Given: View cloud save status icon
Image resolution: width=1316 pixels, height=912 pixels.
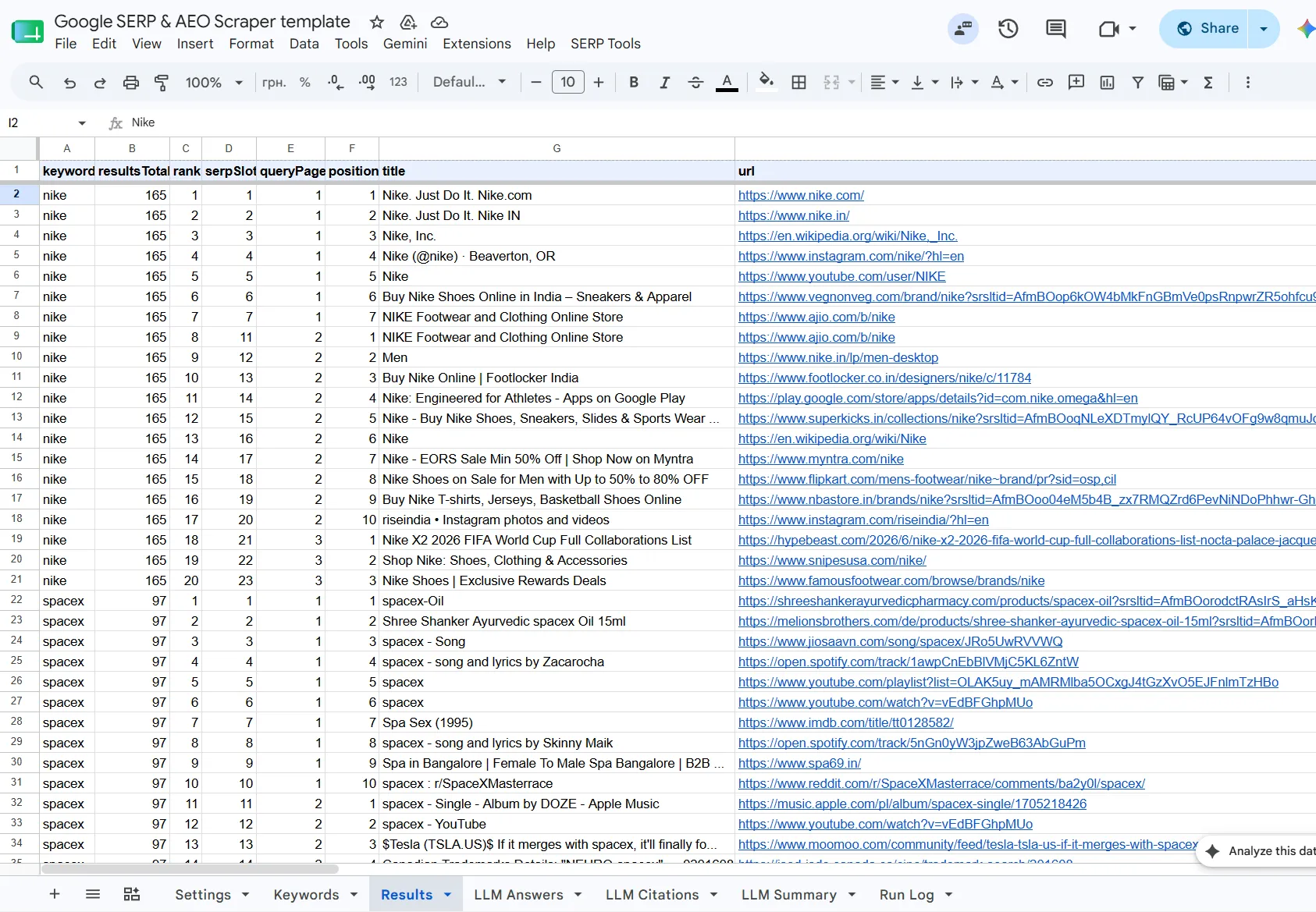Looking at the screenshot, I should (x=439, y=22).
